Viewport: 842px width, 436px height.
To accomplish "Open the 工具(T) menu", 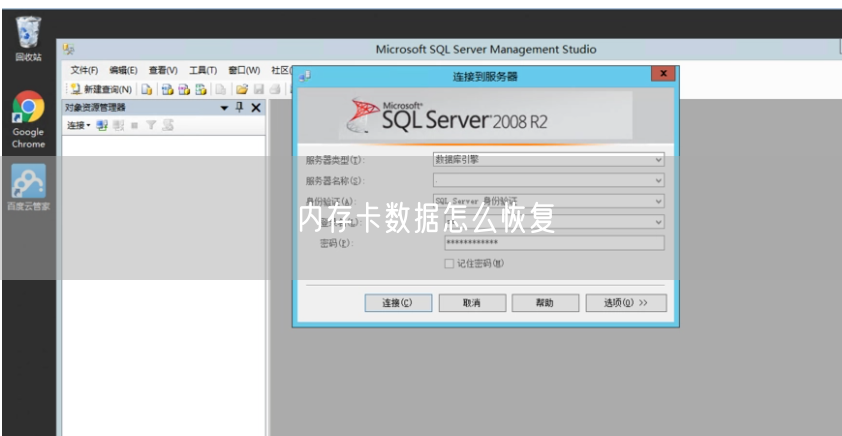I will coord(203,70).
